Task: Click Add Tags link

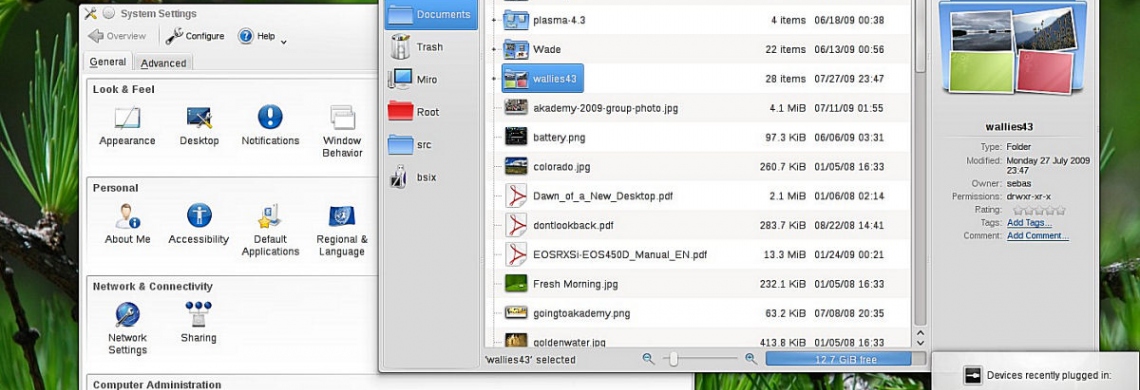Action: [x=1029, y=223]
